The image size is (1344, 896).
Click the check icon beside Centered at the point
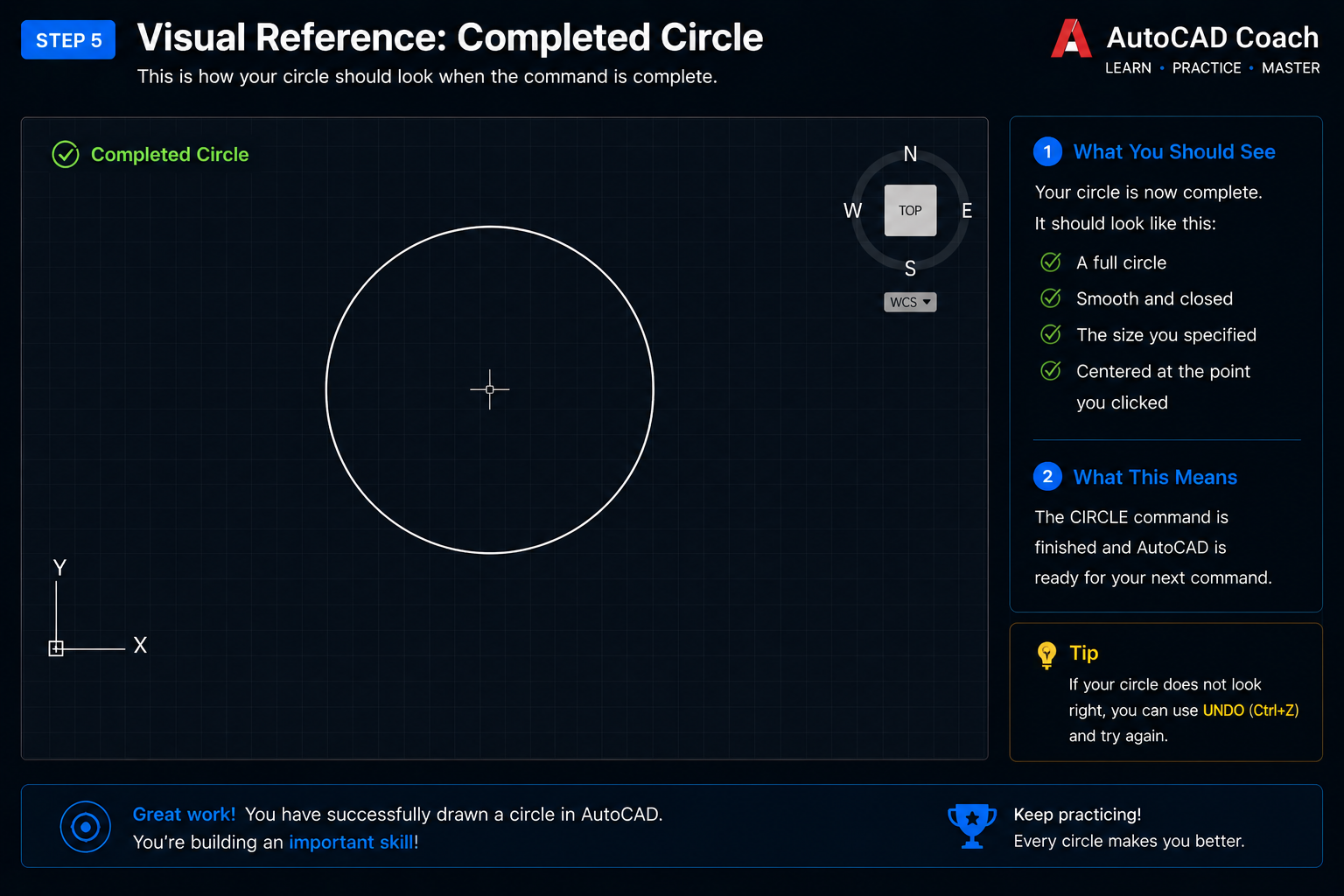click(1051, 371)
